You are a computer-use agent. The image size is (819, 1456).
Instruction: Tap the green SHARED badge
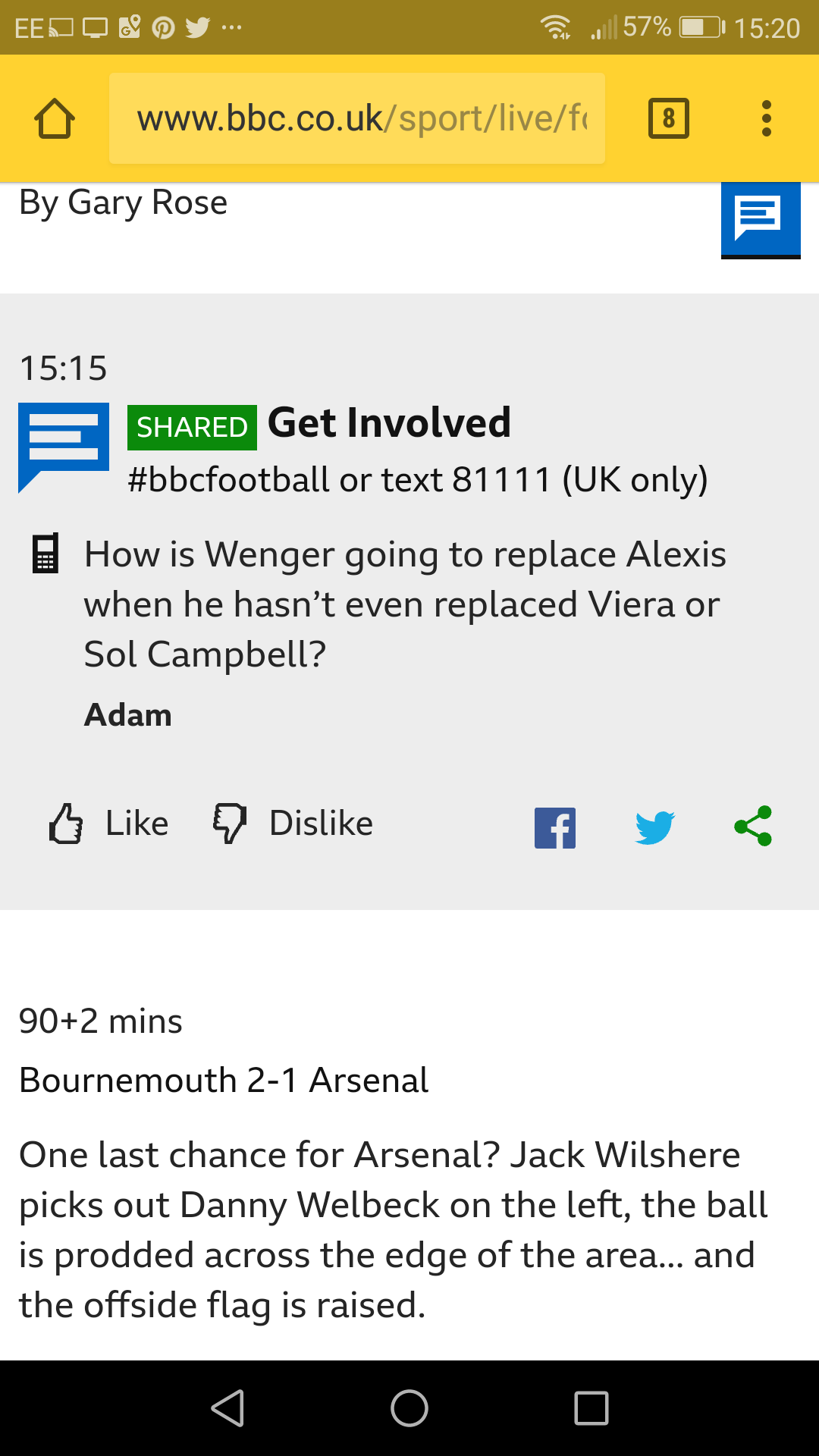point(192,428)
